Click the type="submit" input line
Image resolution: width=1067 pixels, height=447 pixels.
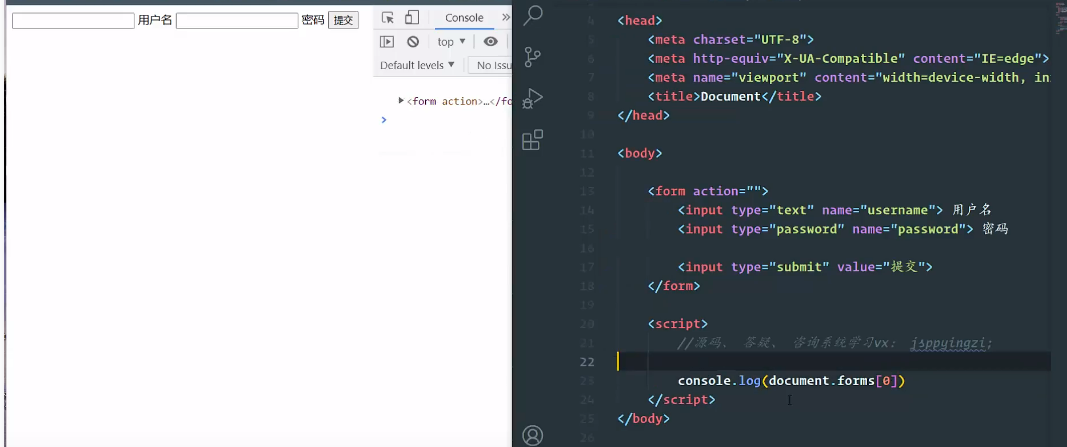(x=805, y=267)
